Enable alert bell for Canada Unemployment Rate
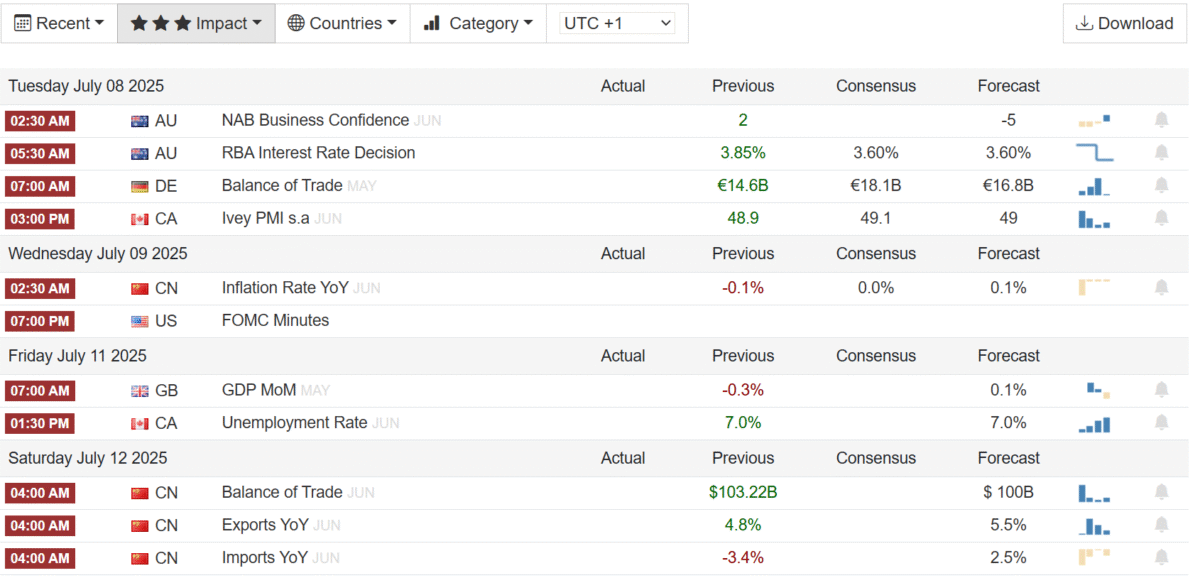 coord(1161,423)
